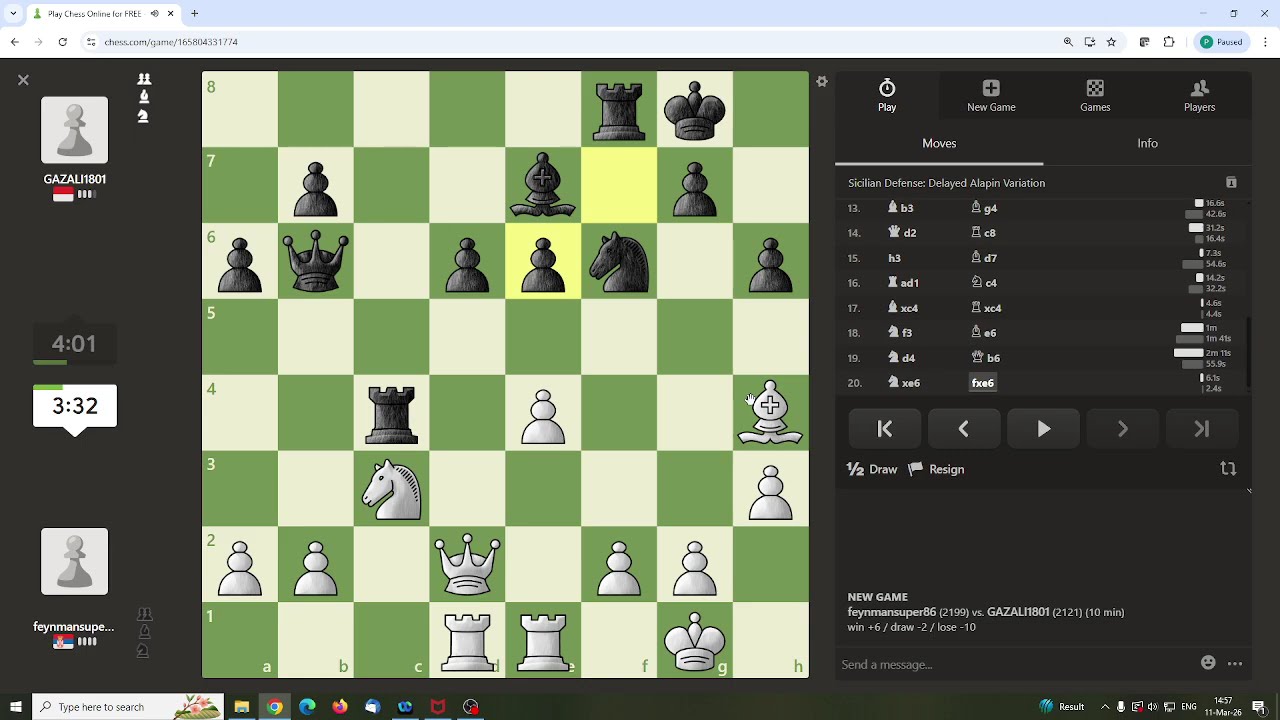Go back one move

point(964,429)
